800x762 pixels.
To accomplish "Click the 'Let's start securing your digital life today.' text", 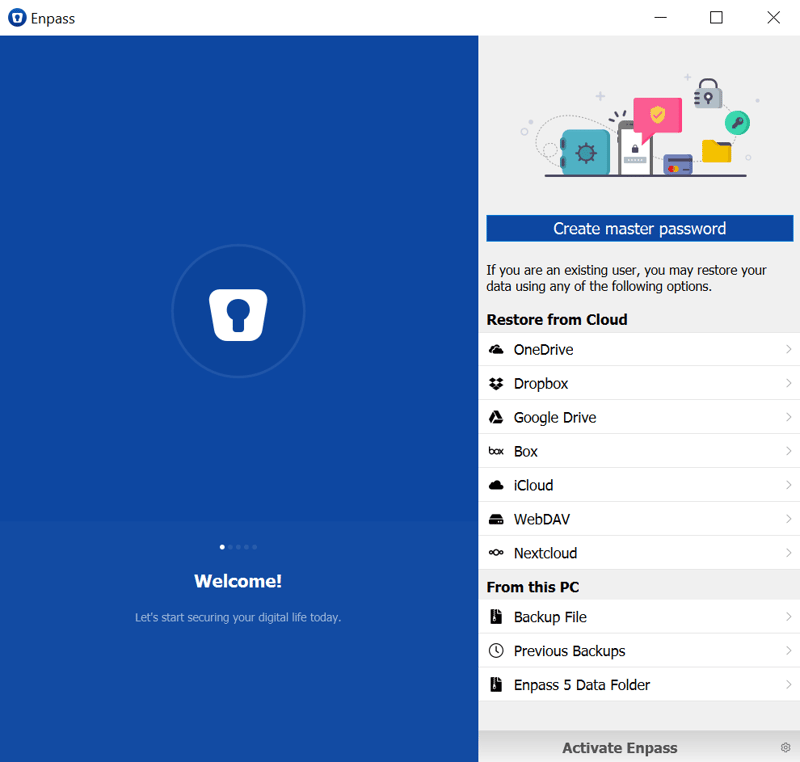I will [238, 617].
